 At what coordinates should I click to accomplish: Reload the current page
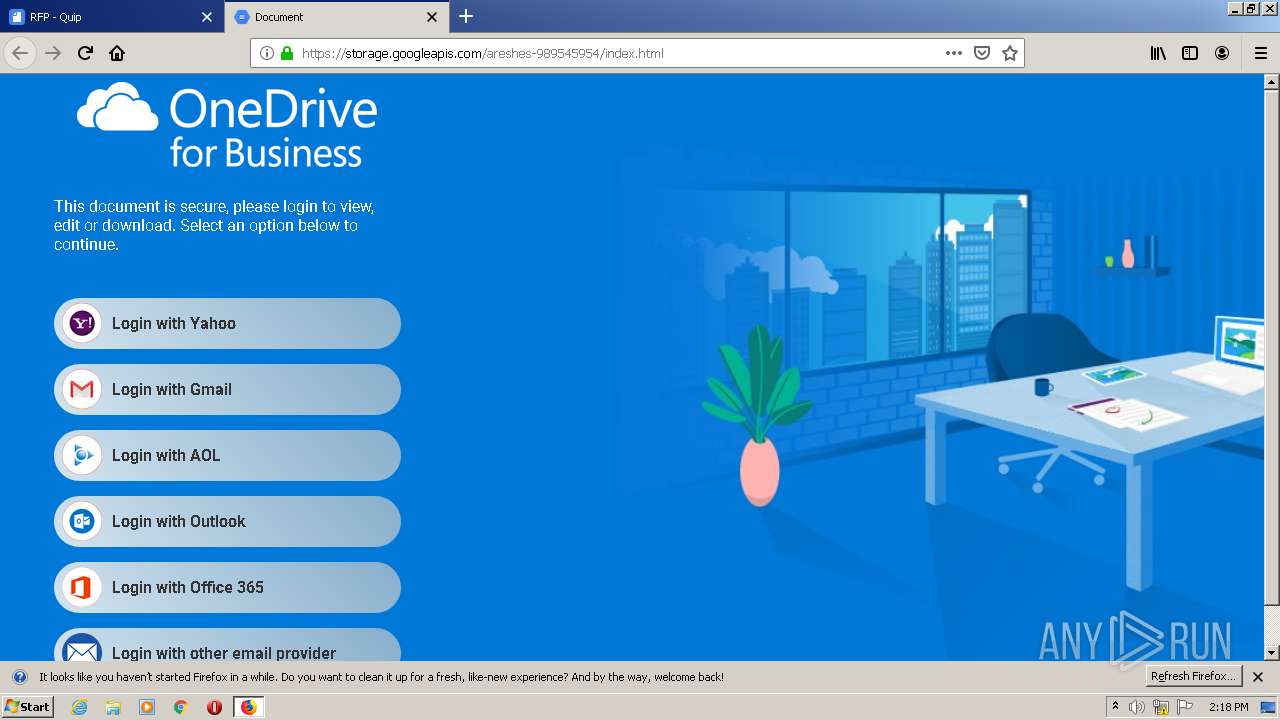(85, 53)
